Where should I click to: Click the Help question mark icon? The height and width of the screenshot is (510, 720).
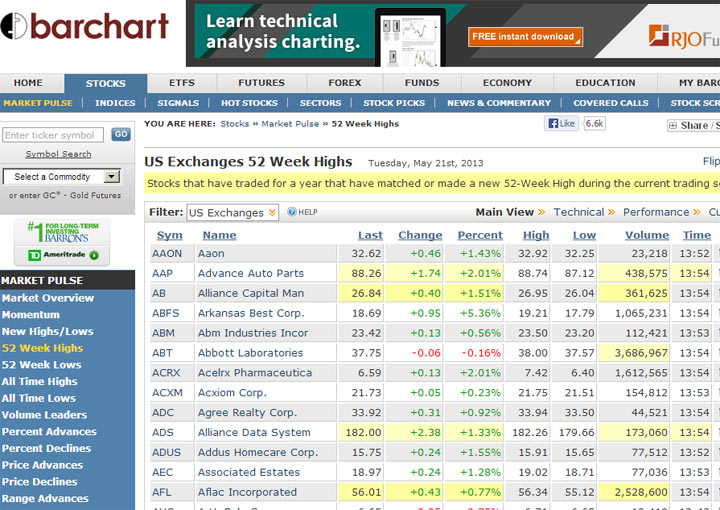(x=292, y=212)
